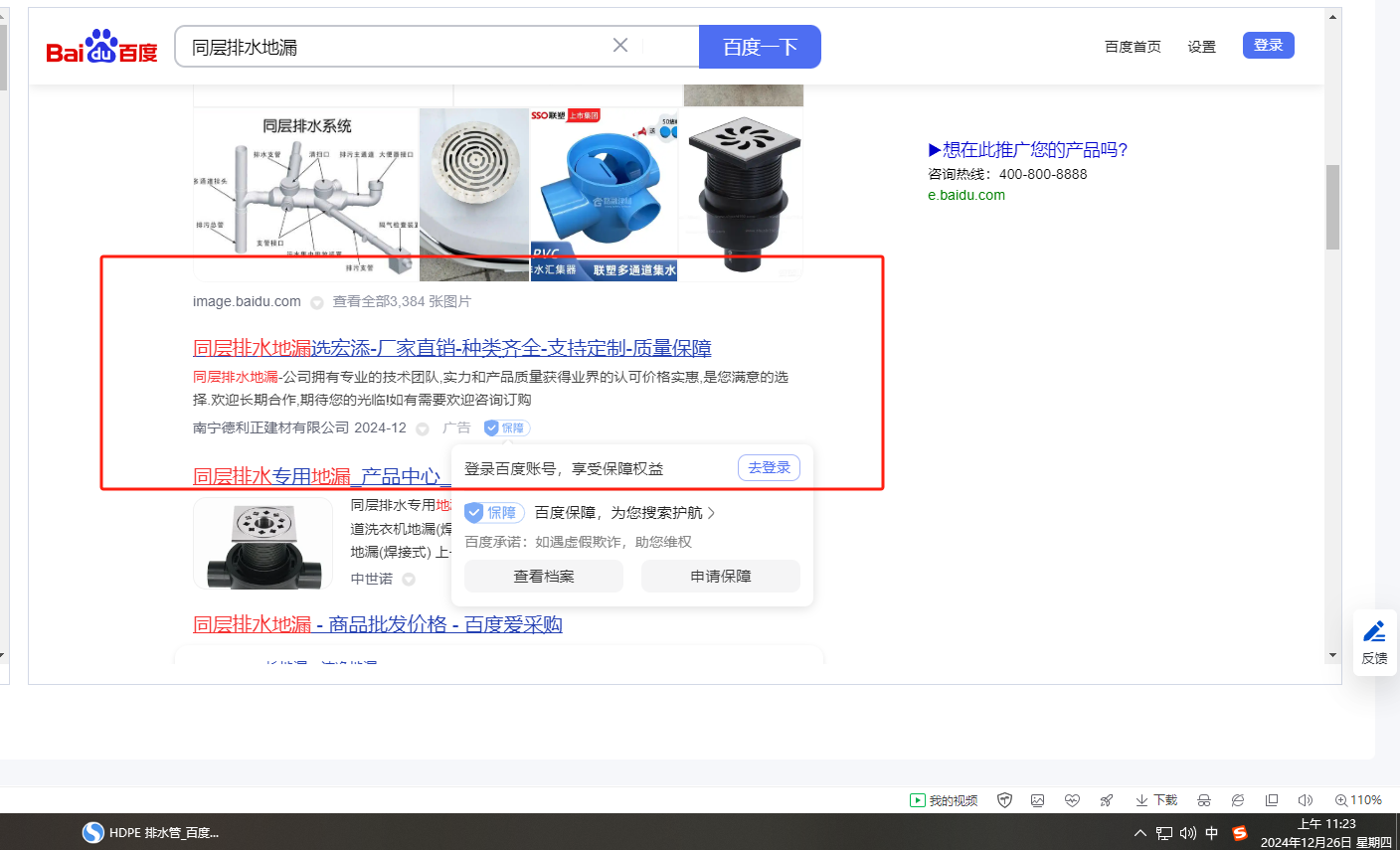Open the 同层排水地漏选宏添 ad result title
Image resolution: width=1400 pixels, height=850 pixels.
point(452,348)
